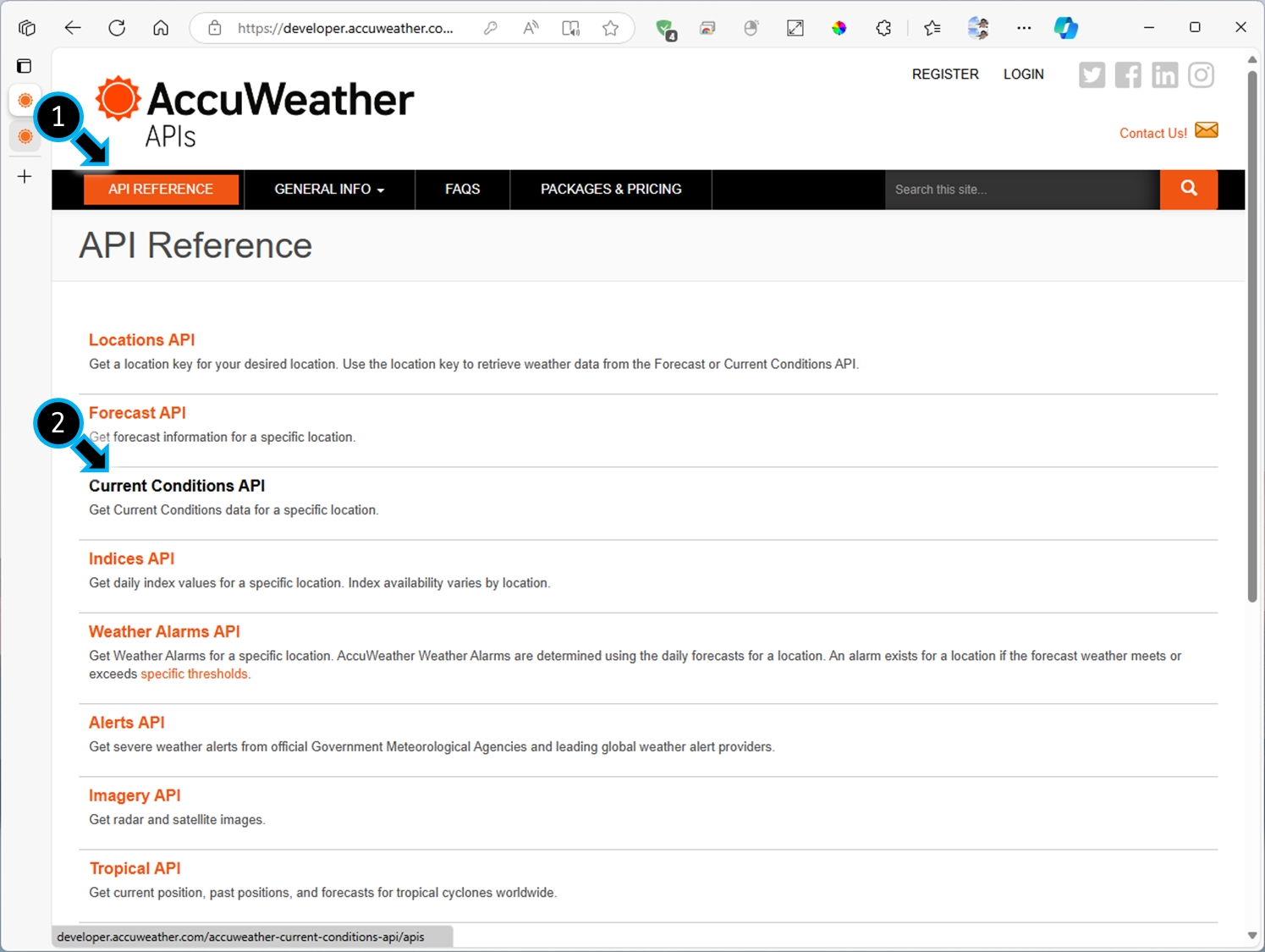Open the Tropical API link
Image resolution: width=1265 pixels, height=952 pixels.
point(135,868)
